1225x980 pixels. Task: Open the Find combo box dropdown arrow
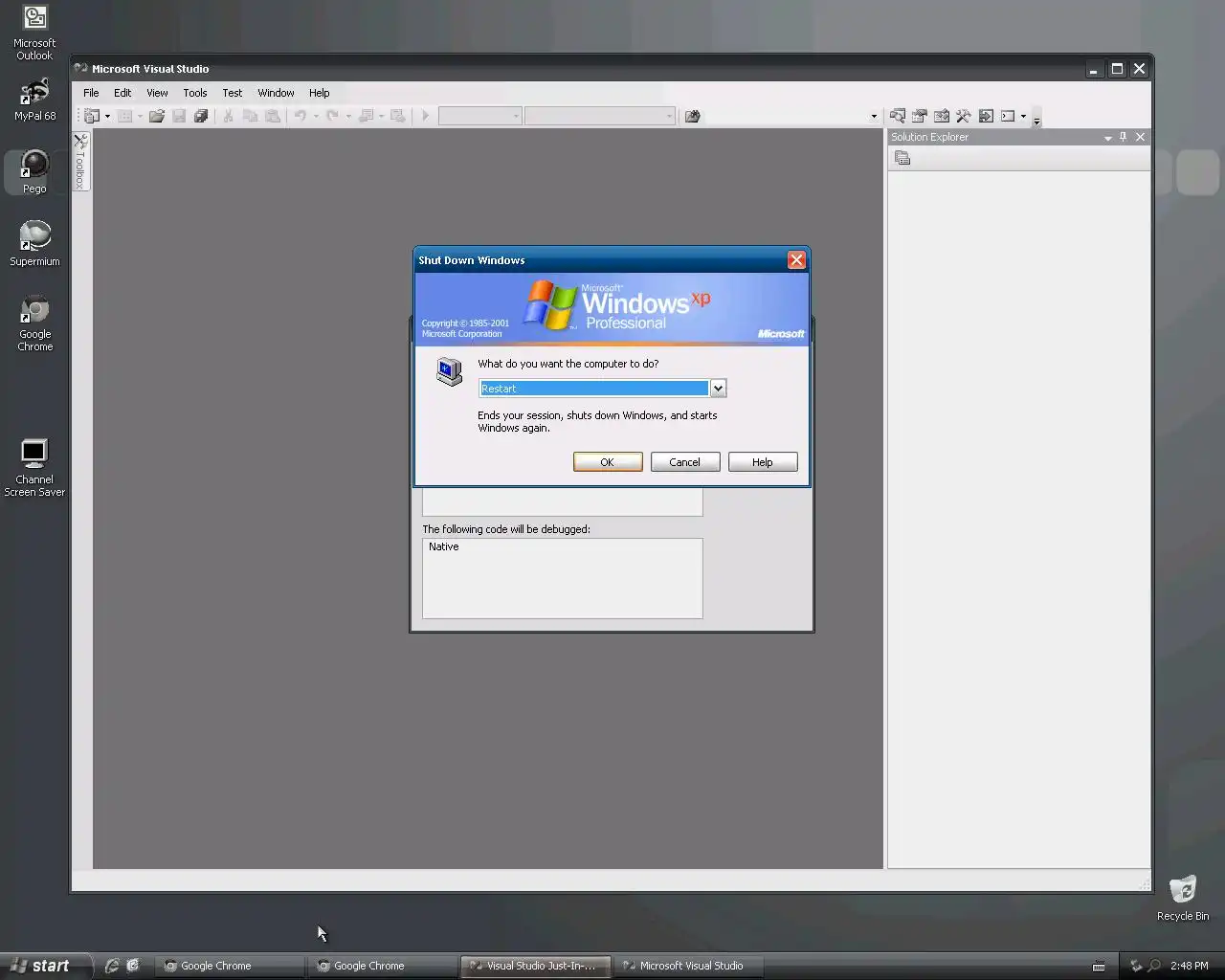pyautogui.click(x=873, y=117)
